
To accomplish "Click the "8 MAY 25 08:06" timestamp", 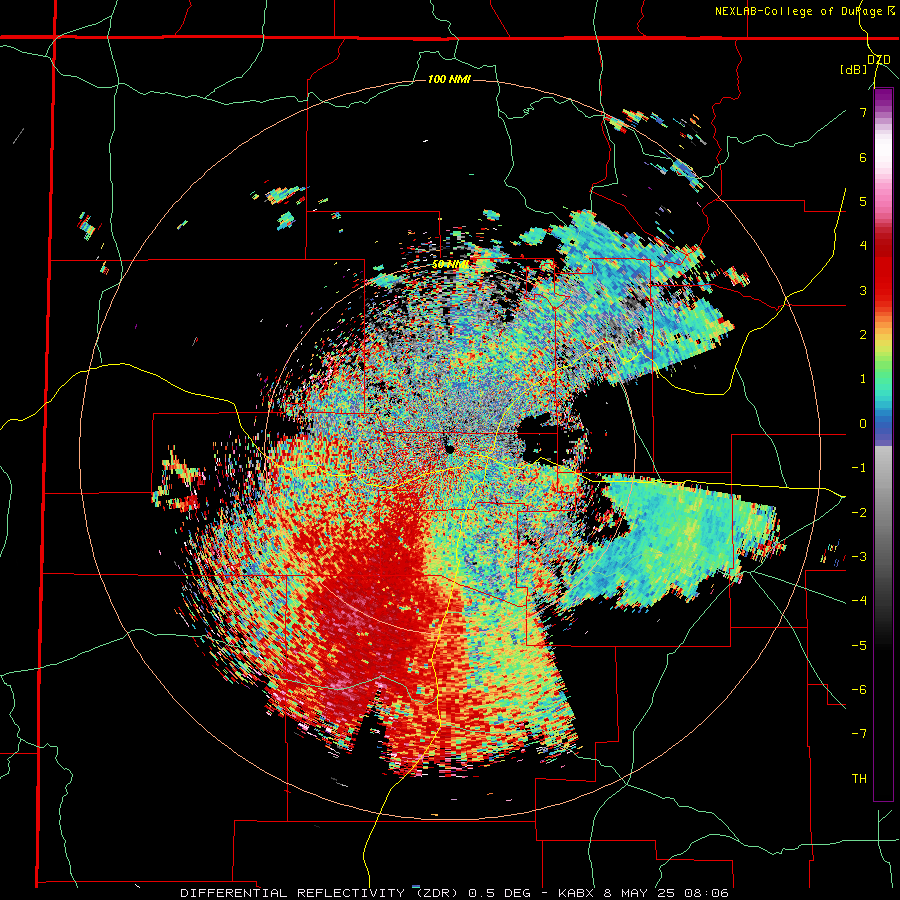I will tap(664, 893).
